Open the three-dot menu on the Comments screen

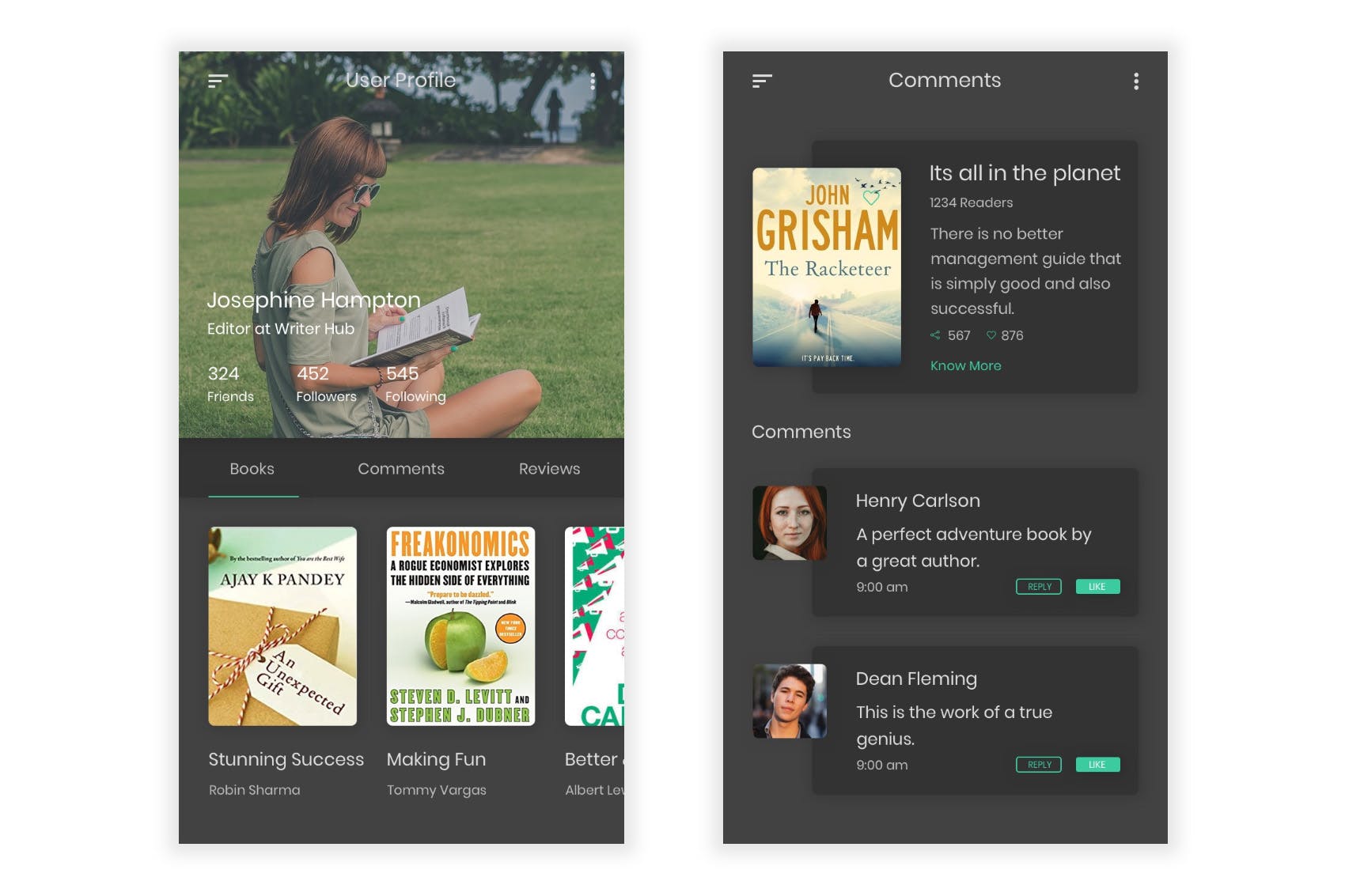(1136, 81)
